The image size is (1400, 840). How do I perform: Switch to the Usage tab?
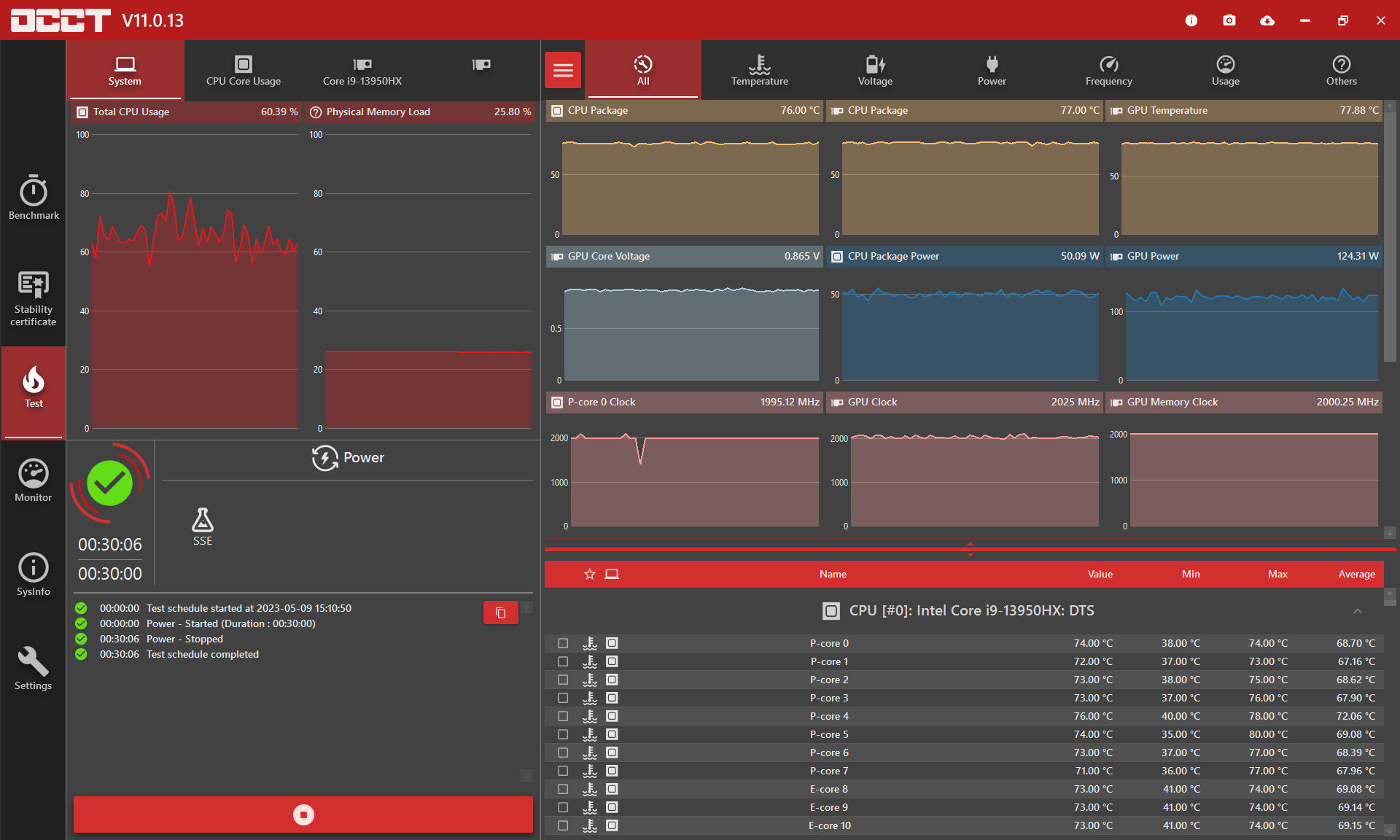(1226, 70)
